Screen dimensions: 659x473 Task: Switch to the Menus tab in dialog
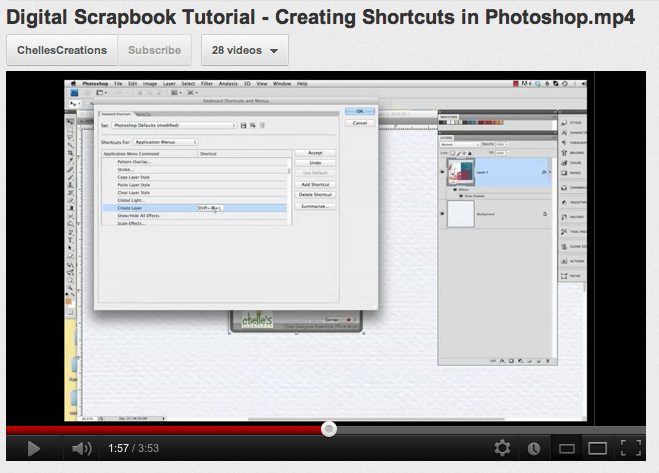point(142,114)
